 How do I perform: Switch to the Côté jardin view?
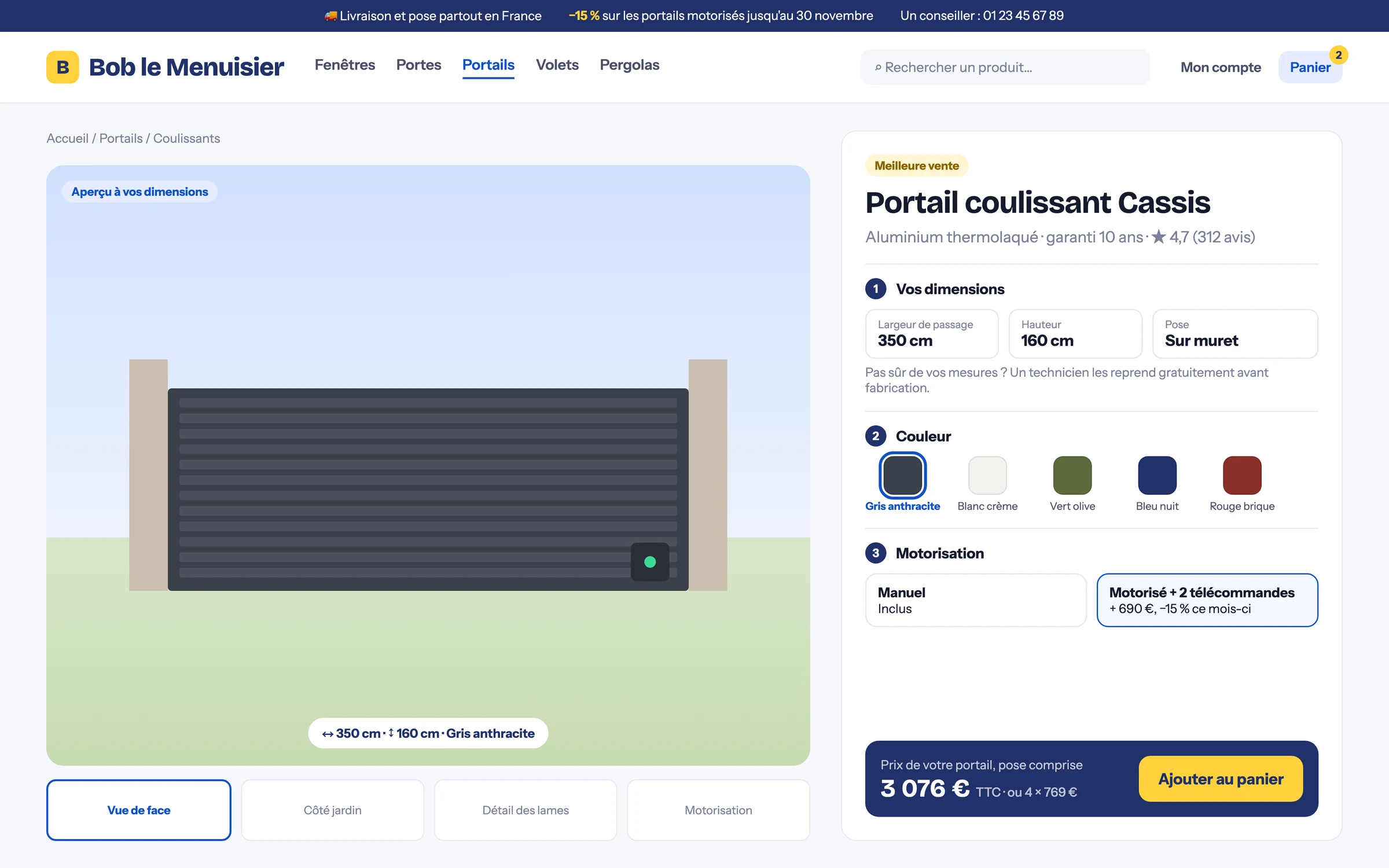[333, 810]
